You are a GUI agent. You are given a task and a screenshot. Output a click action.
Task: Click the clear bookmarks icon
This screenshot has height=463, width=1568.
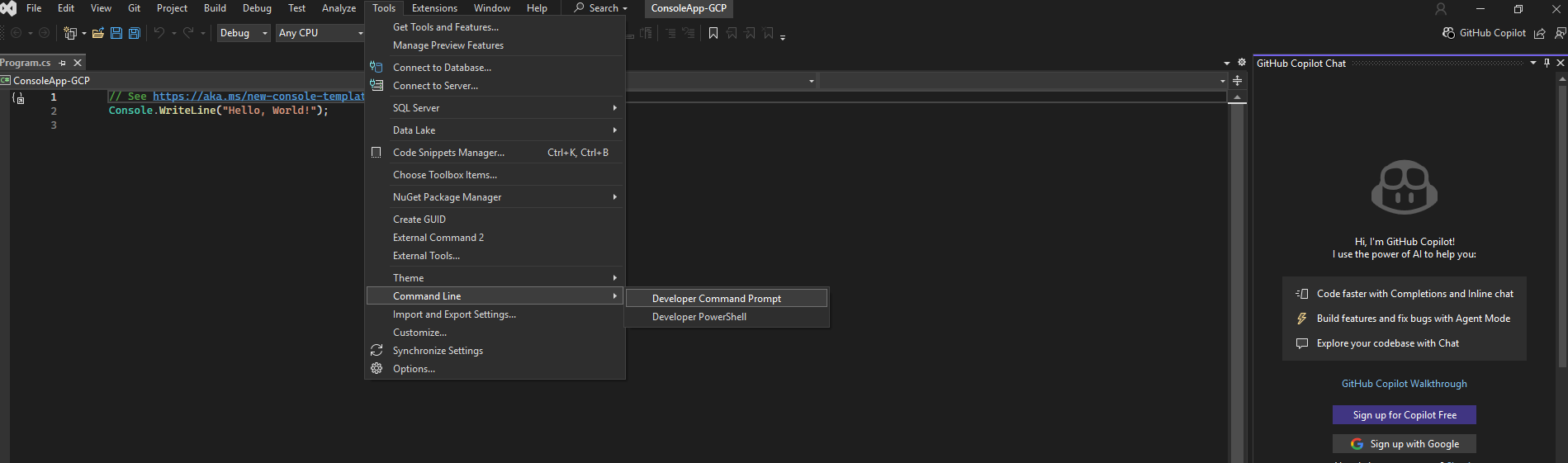[x=768, y=33]
